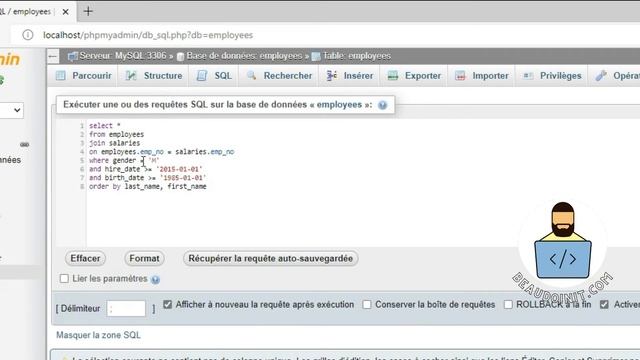Click the Opérations wrench icon
The height and width of the screenshot is (360, 640).
[601, 76]
